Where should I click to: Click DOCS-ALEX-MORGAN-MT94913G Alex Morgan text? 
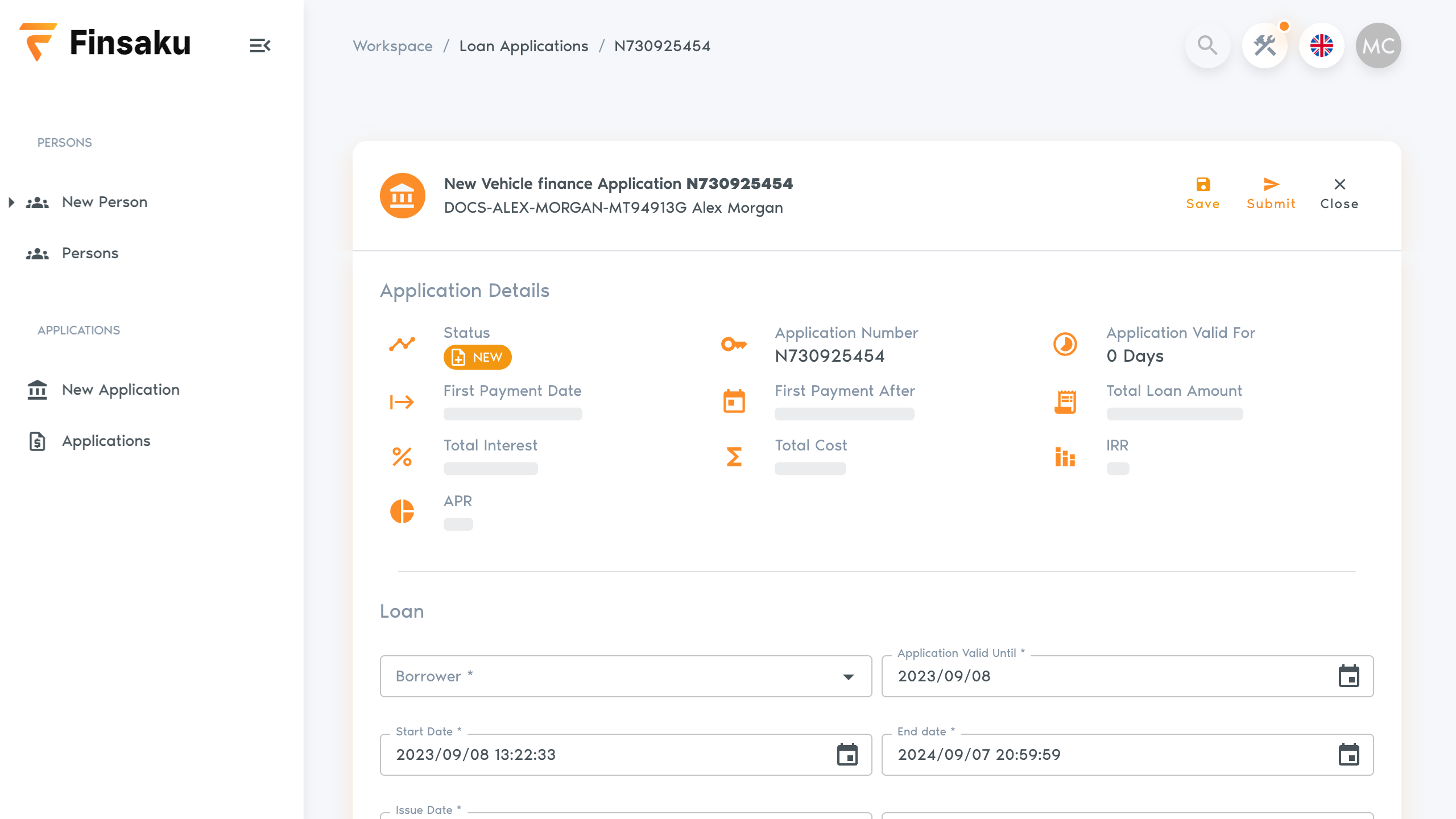613,208
